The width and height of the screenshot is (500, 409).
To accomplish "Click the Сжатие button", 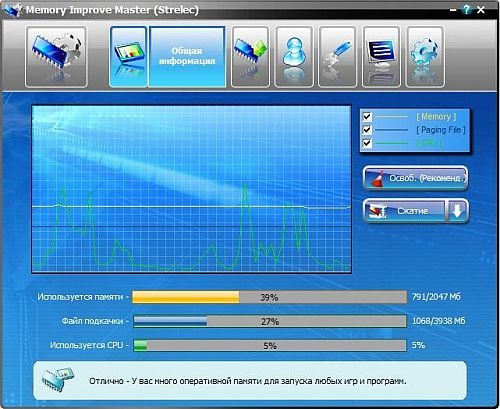I will tap(404, 211).
